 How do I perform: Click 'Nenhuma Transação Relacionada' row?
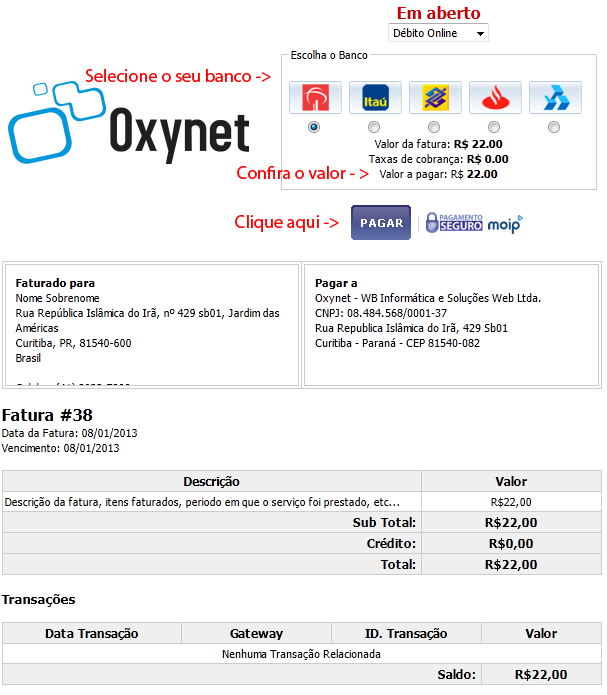click(x=301, y=654)
